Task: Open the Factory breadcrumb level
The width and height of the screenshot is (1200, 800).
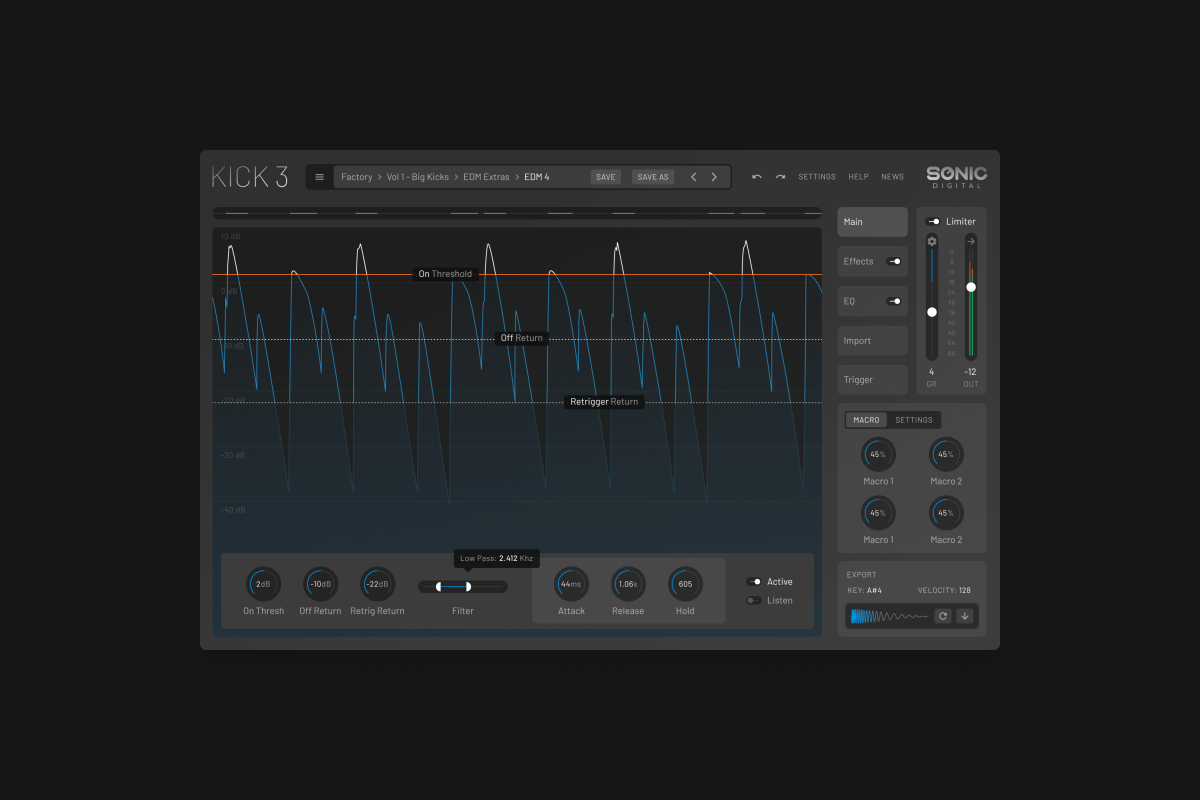Action: coord(356,177)
